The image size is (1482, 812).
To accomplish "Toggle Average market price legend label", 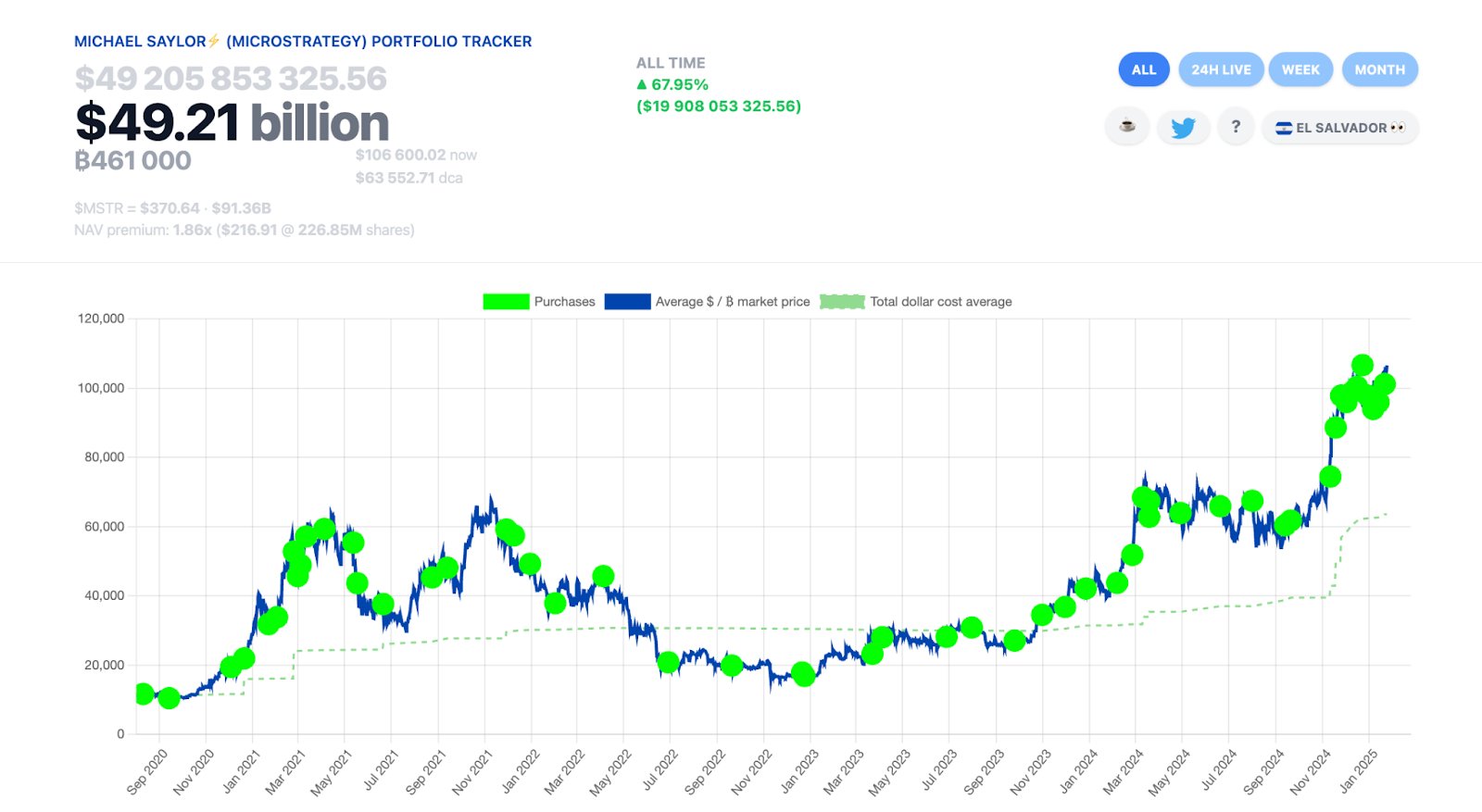I will [732, 302].
